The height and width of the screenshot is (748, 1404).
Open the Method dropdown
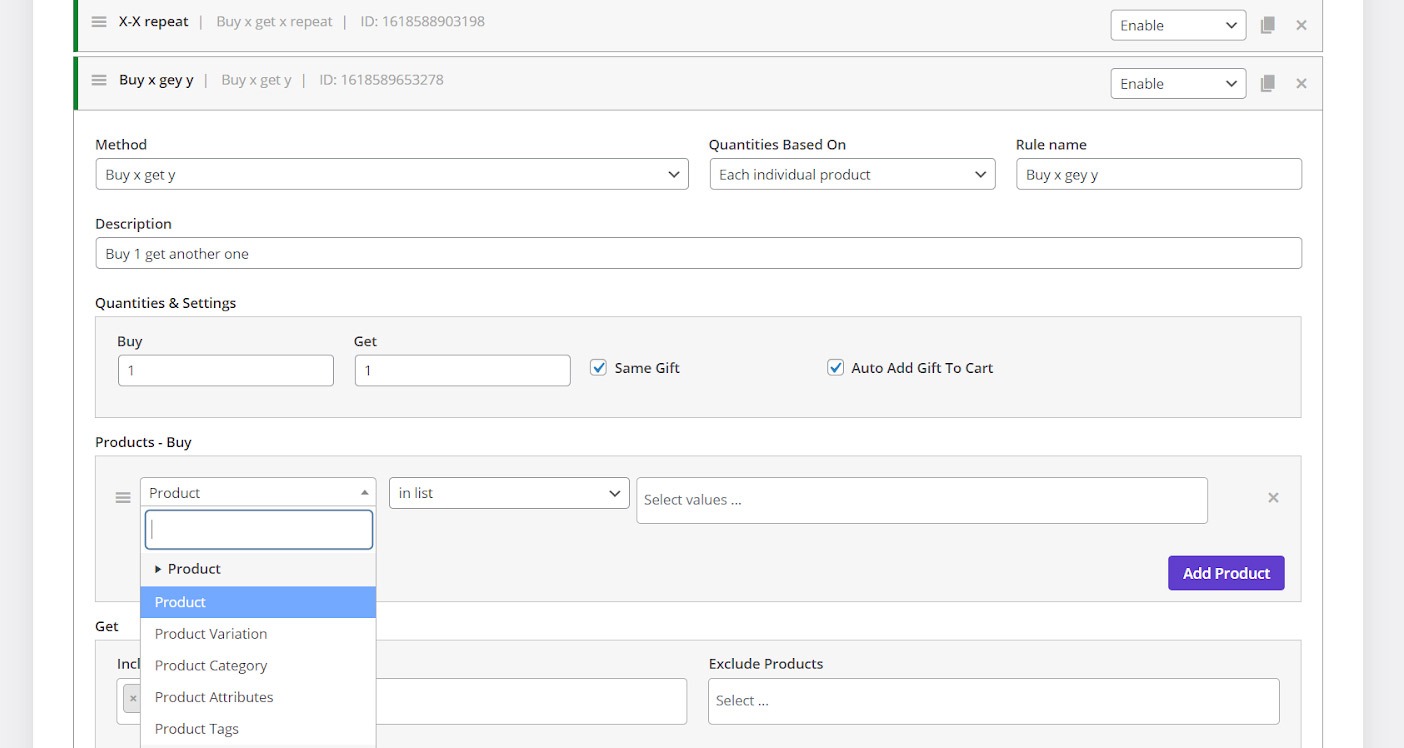(391, 174)
